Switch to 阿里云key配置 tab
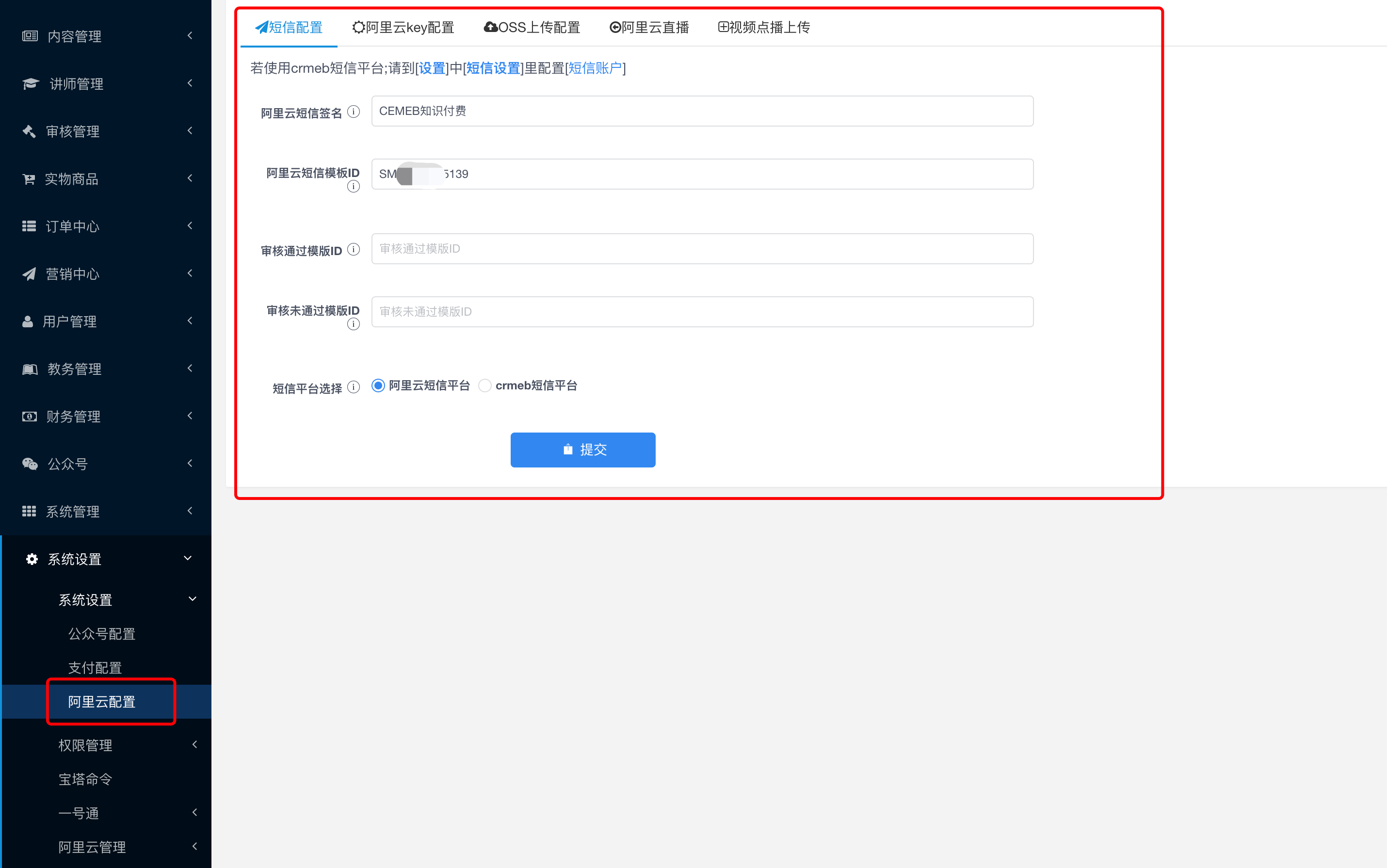The height and width of the screenshot is (868, 1387). pos(403,28)
